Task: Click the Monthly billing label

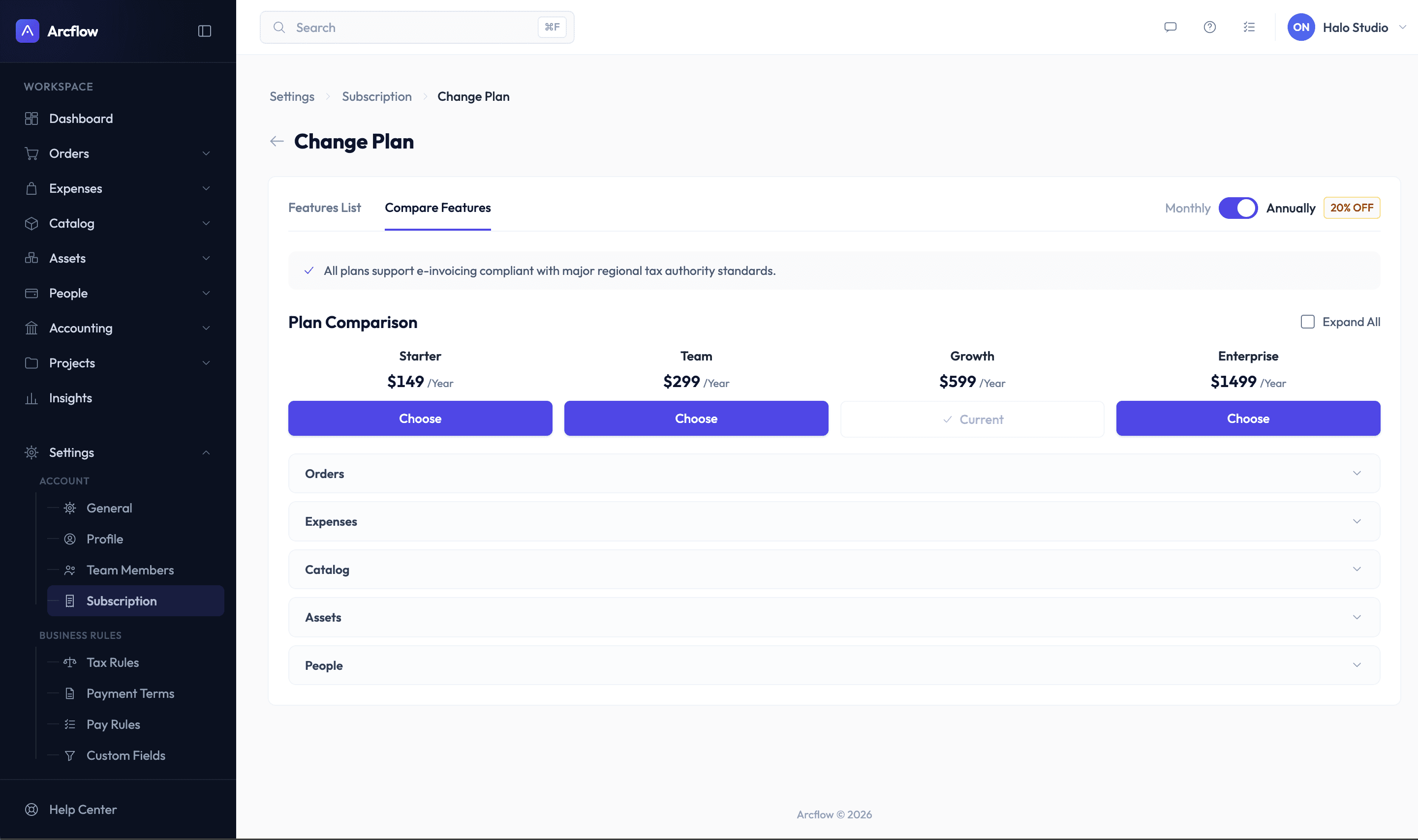Action: click(x=1188, y=208)
